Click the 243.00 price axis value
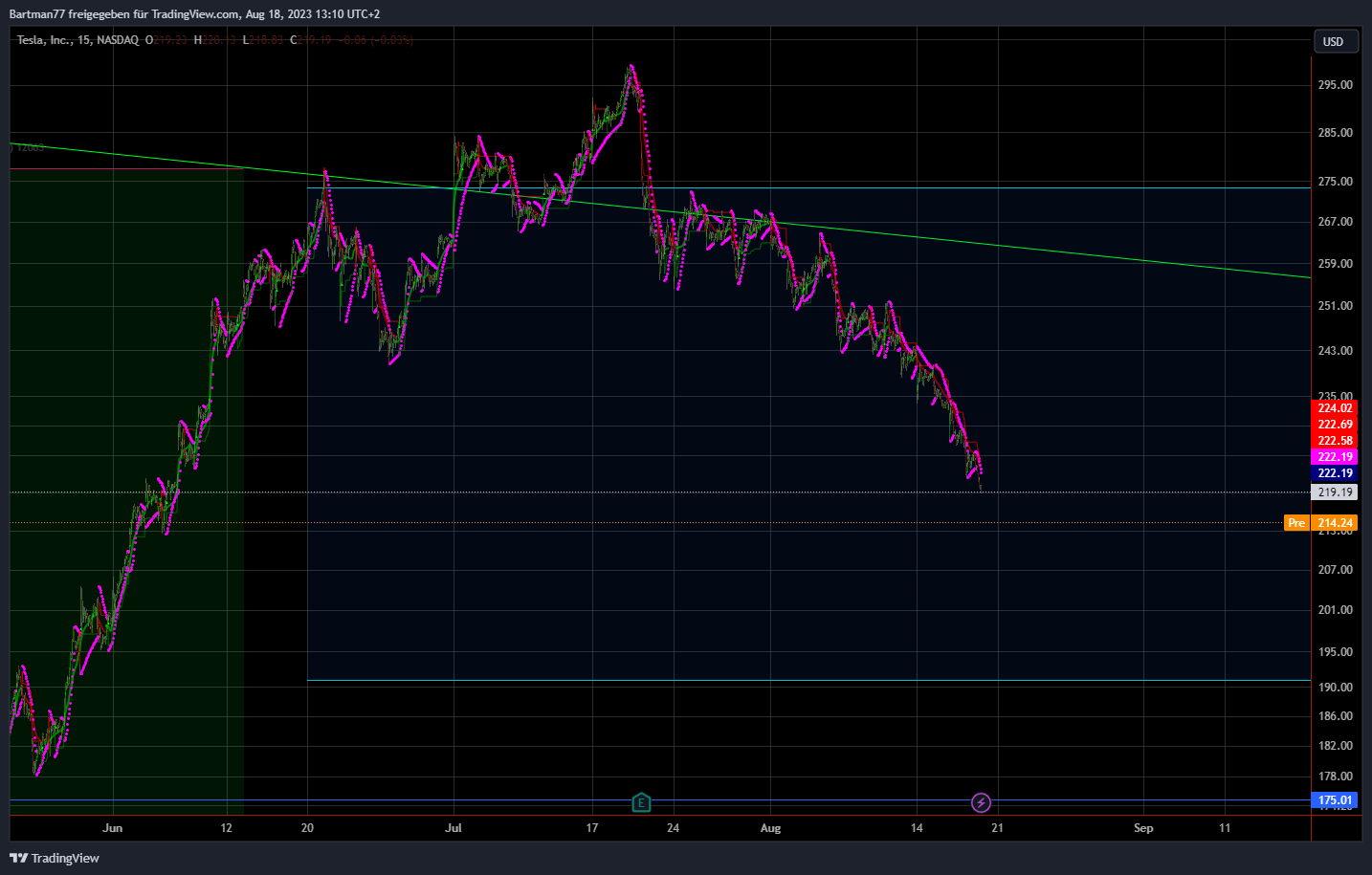 click(1335, 351)
